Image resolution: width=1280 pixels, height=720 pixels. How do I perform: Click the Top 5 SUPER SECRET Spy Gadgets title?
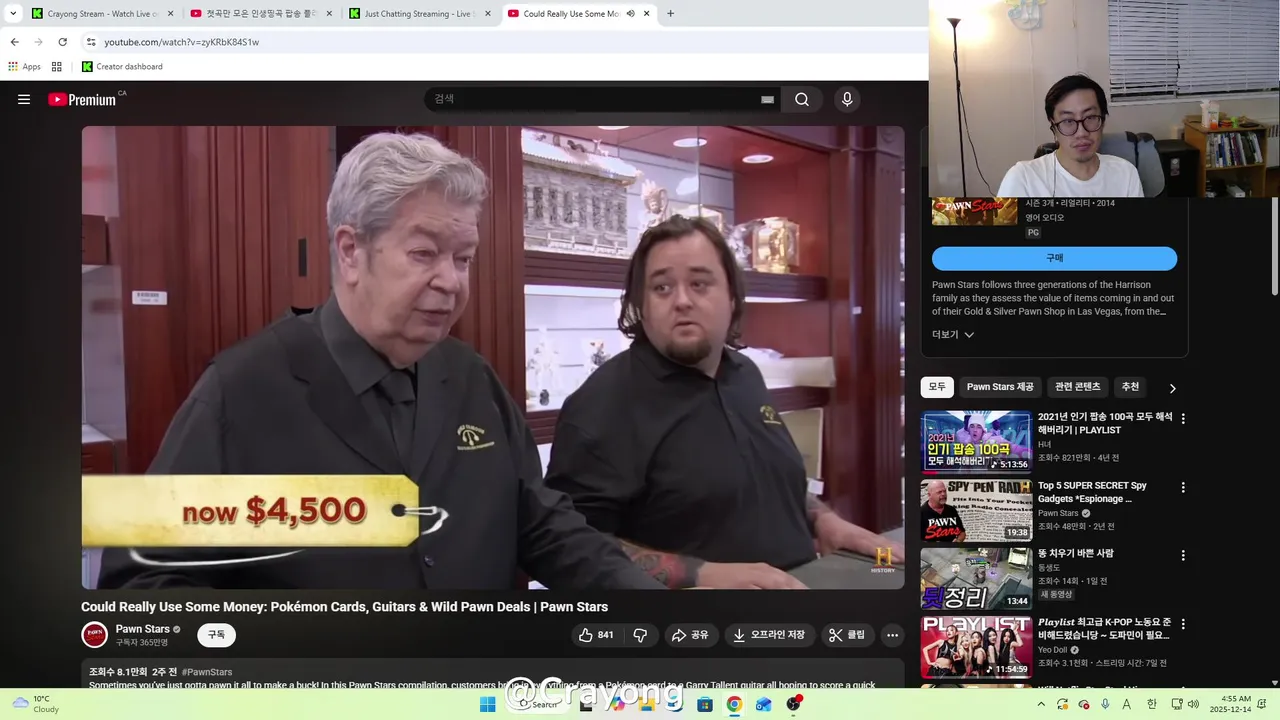coord(1092,492)
